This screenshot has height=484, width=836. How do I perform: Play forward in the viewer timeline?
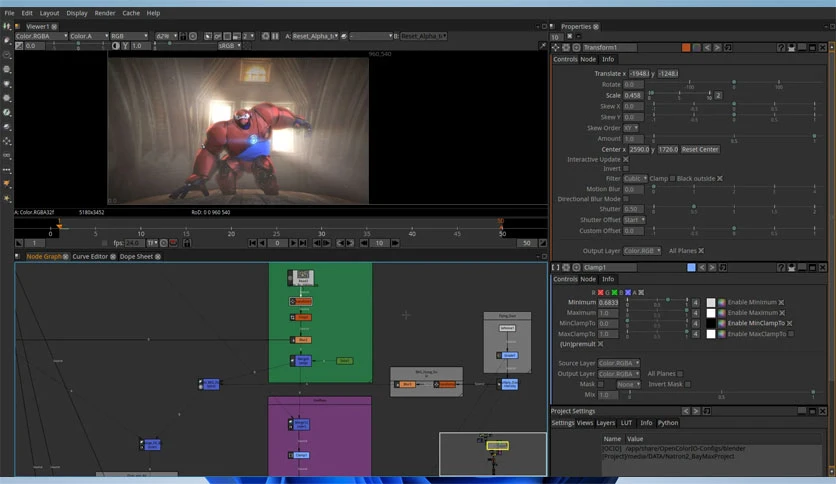tap(293, 243)
